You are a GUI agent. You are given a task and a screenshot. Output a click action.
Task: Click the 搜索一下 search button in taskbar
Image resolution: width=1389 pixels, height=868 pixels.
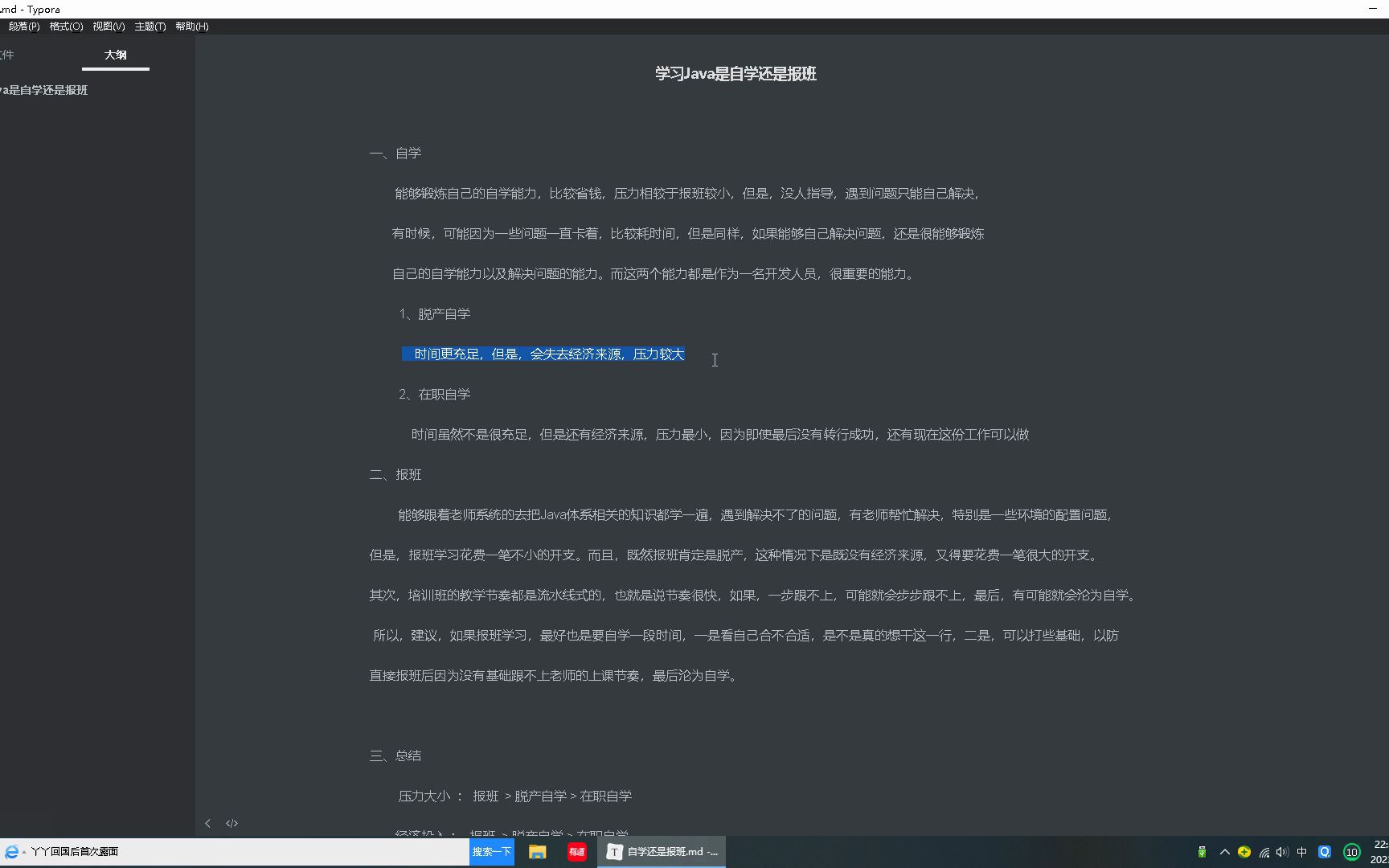(x=491, y=852)
